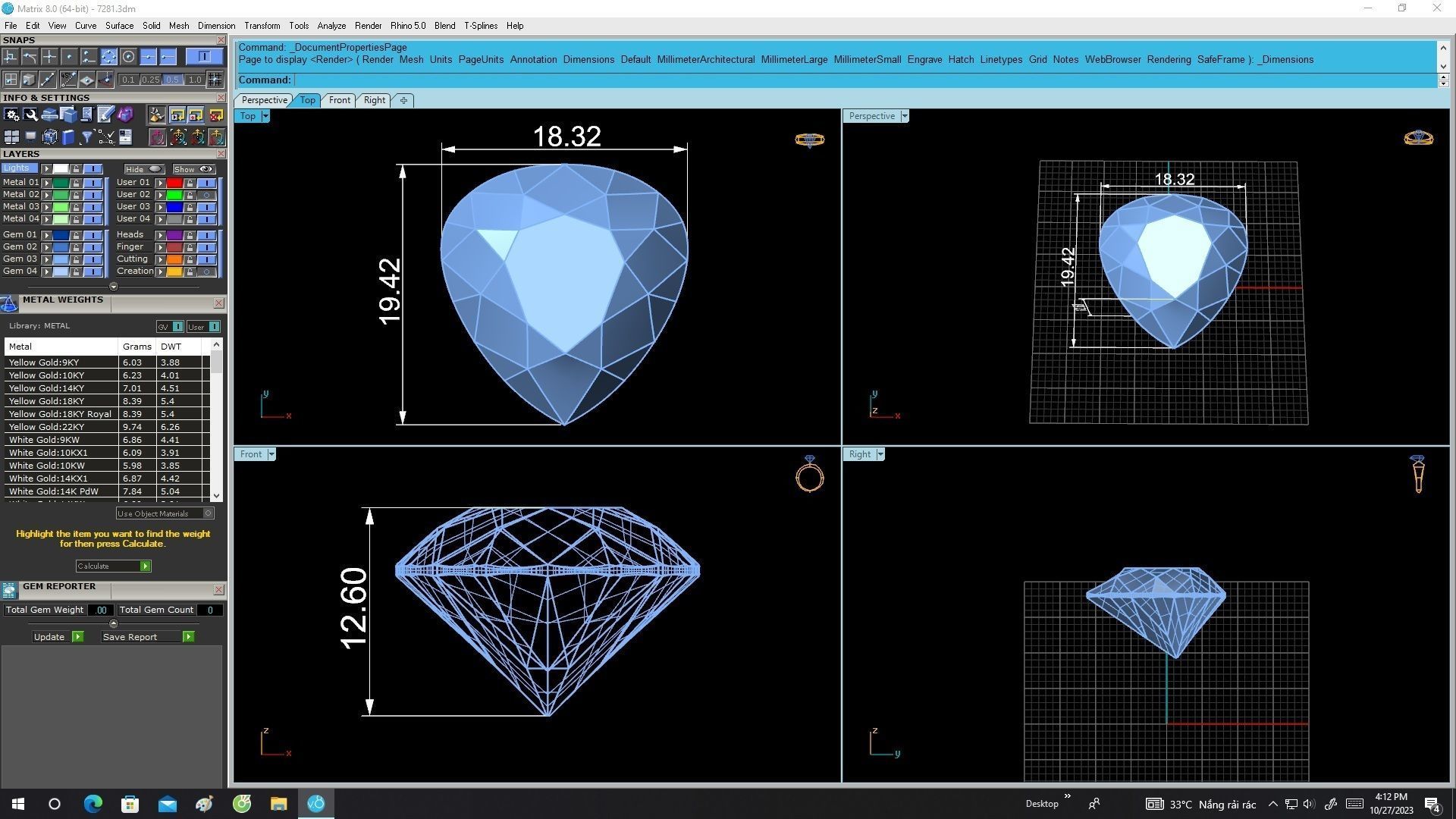The width and height of the screenshot is (1456, 819).
Task: Expand the Metal 01 layer arrow
Action: tap(47, 183)
